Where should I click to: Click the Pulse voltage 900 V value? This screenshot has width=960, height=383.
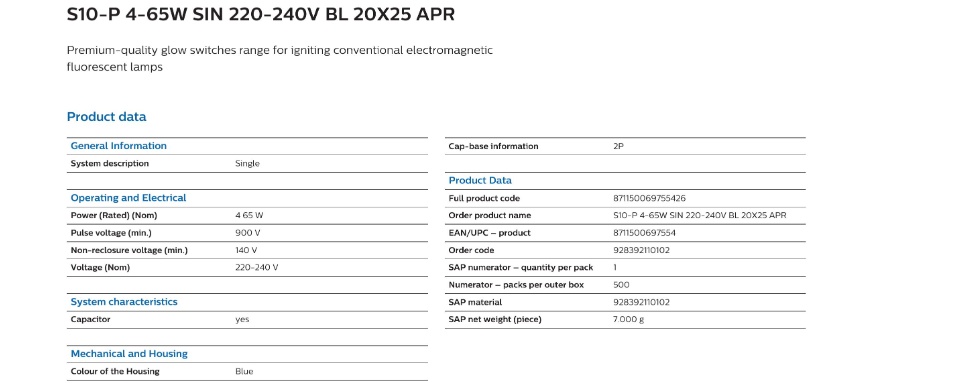point(248,233)
